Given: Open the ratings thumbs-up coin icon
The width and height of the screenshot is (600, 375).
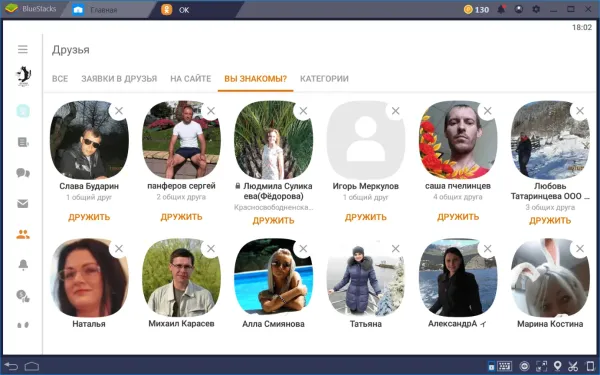Looking at the screenshot, I should tap(23, 295).
